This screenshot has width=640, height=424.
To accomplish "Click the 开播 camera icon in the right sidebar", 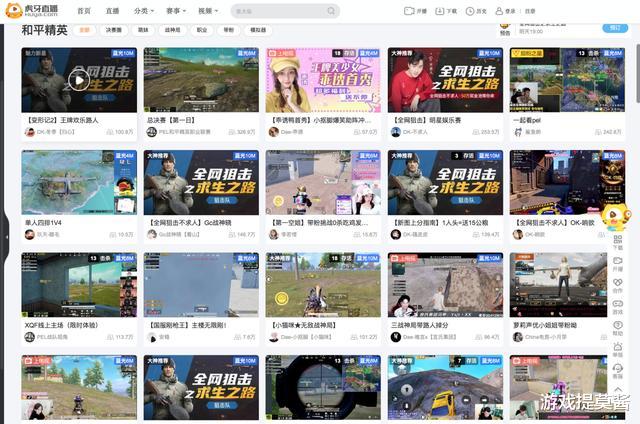I will pyautogui.click(x=618, y=261).
